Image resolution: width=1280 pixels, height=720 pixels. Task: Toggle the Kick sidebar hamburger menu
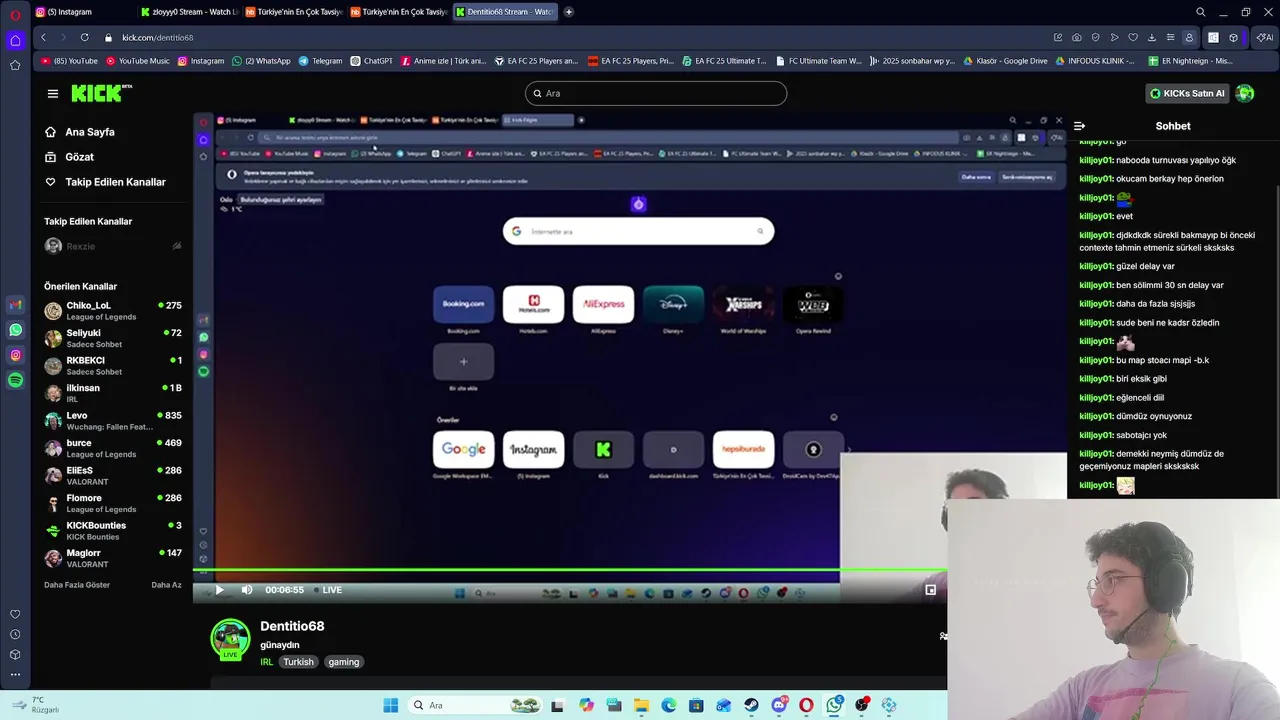[x=52, y=93]
